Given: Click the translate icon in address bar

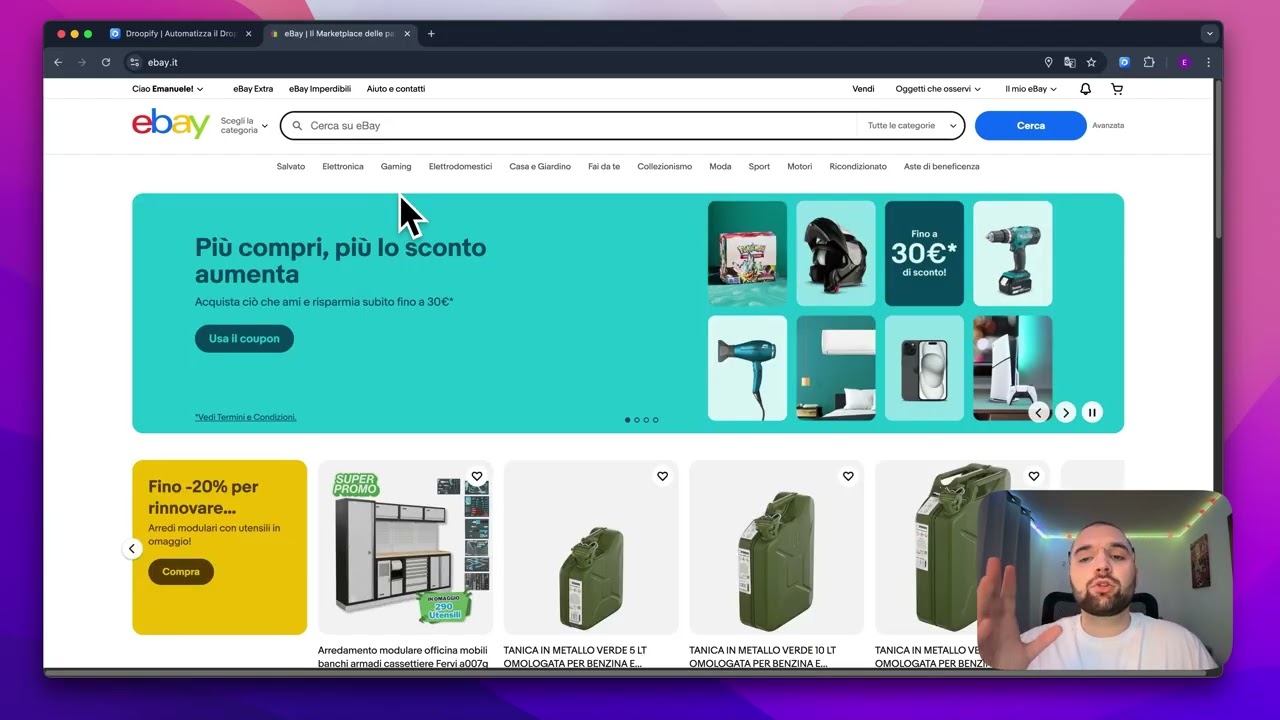Looking at the screenshot, I should click(1070, 62).
